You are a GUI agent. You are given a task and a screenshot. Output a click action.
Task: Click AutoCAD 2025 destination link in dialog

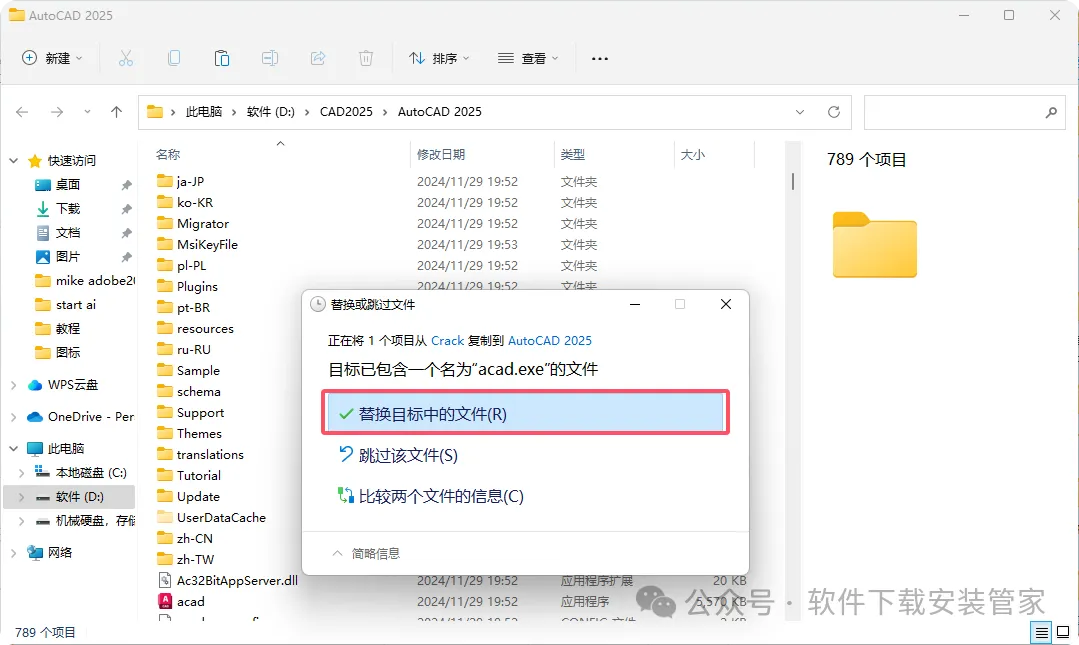tap(550, 341)
